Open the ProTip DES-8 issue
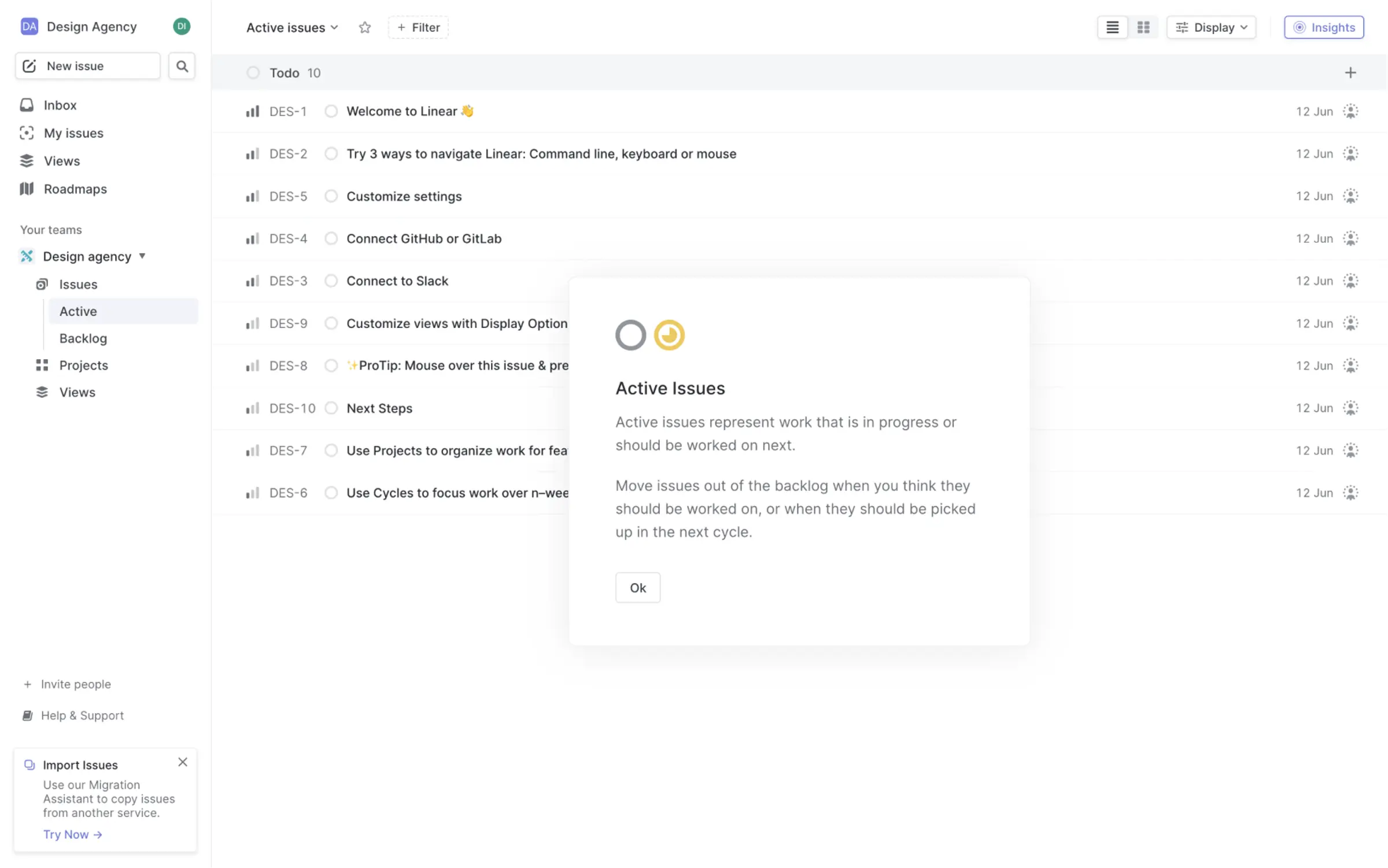 [457, 365]
